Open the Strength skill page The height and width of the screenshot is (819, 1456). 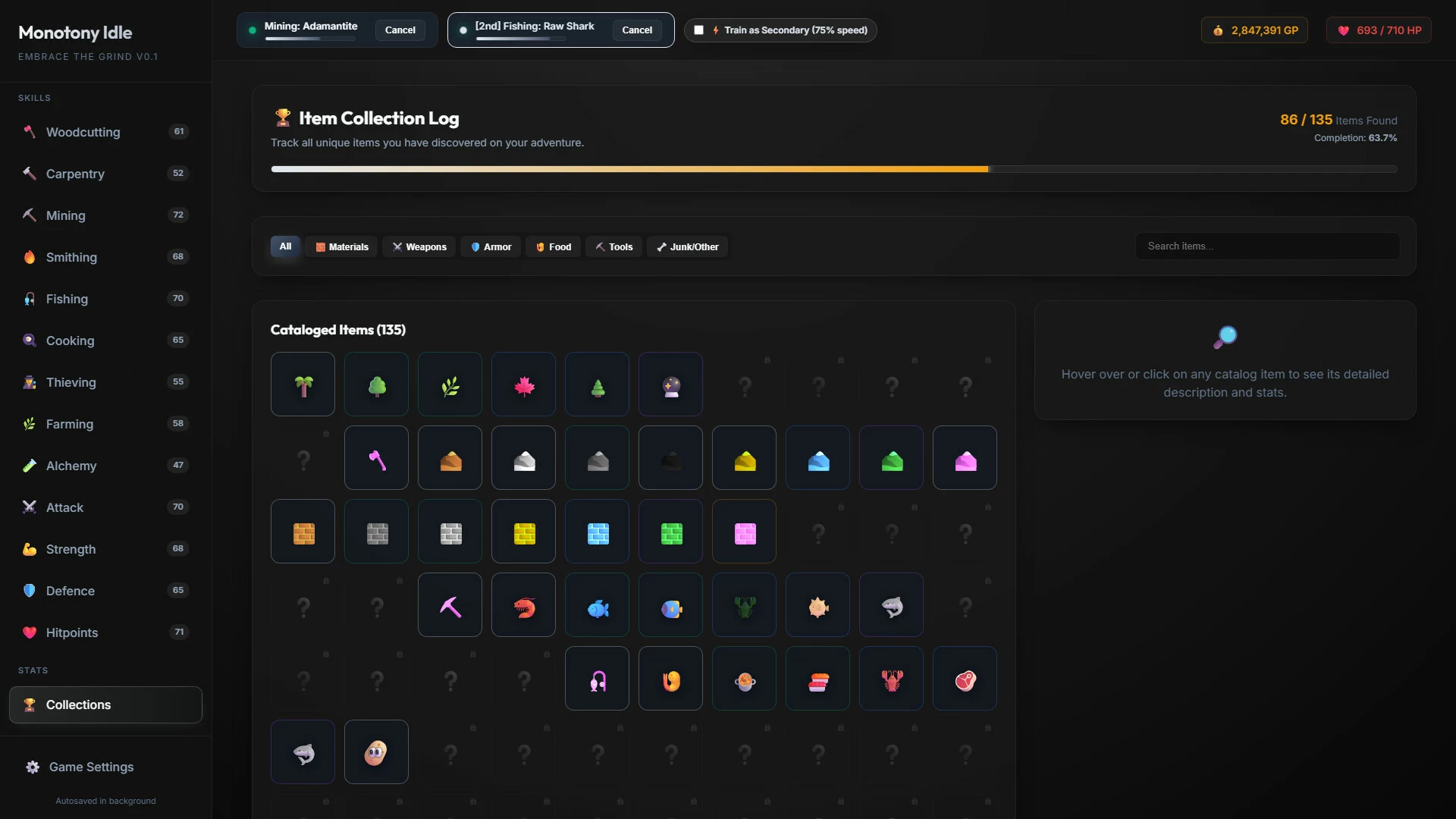pos(105,549)
